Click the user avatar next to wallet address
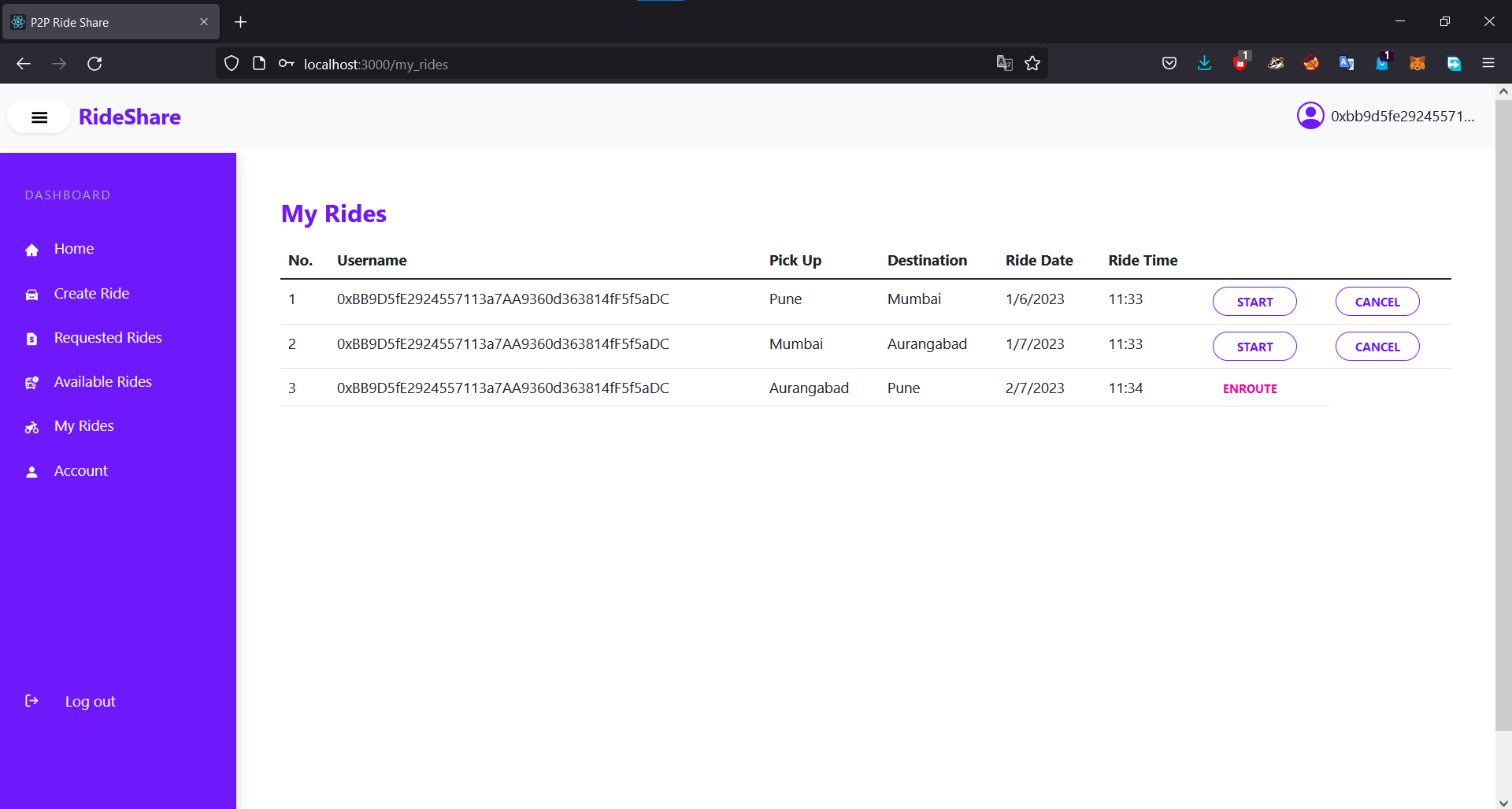This screenshot has height=809, width=1512. pos(1310,116)
